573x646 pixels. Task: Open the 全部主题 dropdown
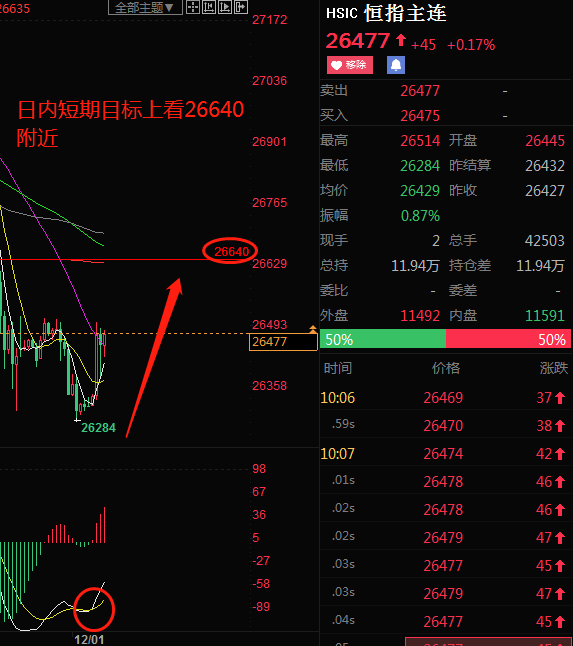tap(145, 7)
